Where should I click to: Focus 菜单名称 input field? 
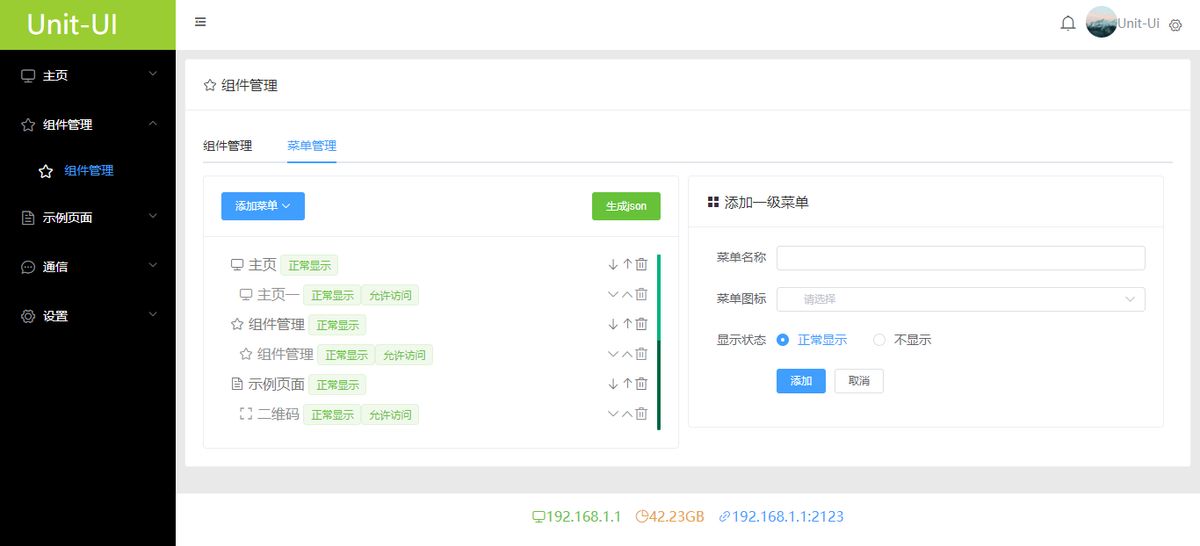(x=961, y=258)
